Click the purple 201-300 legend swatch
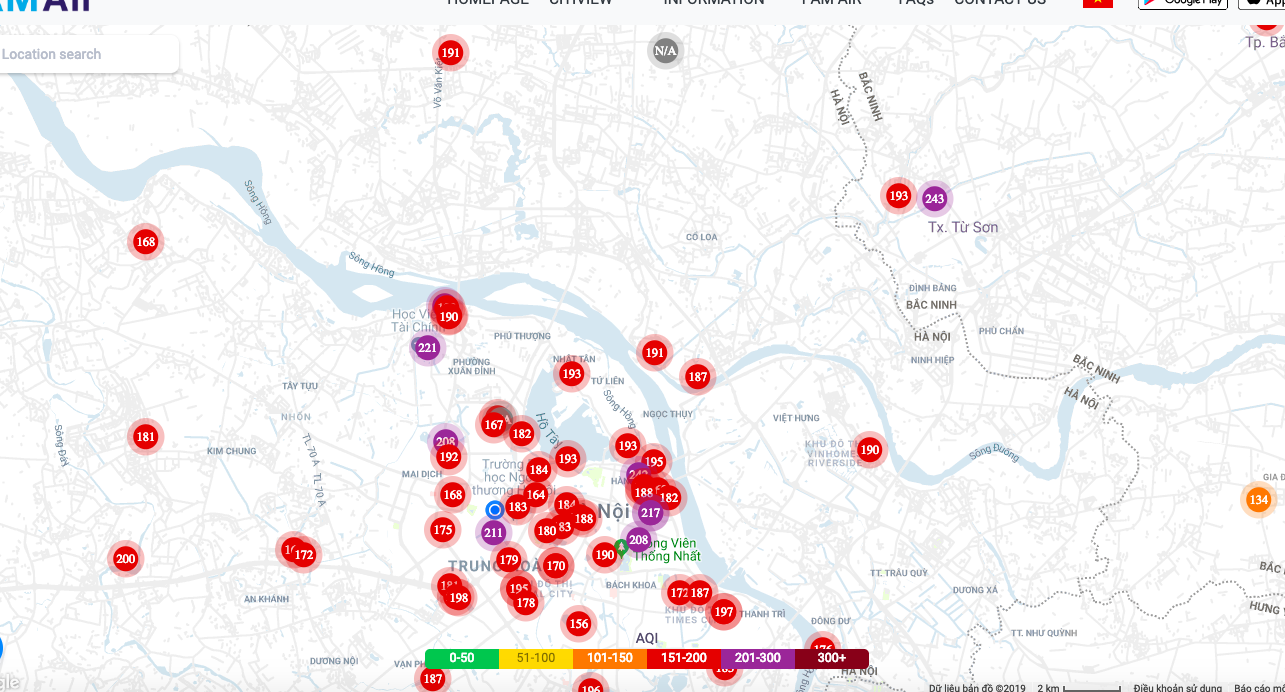 click(x=758, y=658)
